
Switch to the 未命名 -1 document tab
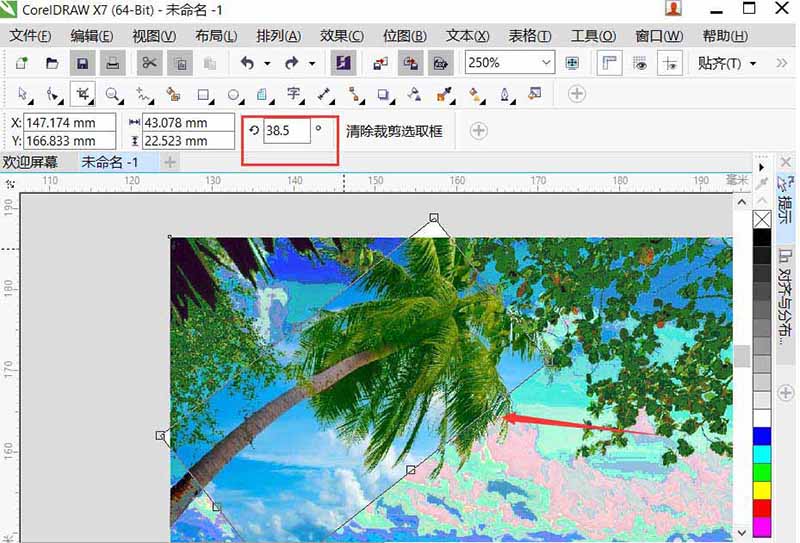(110, 162)
